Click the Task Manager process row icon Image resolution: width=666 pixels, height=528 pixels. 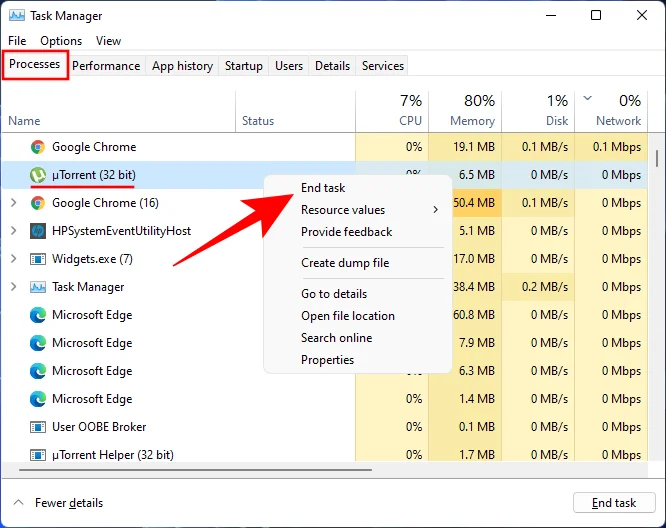(38, 287)
